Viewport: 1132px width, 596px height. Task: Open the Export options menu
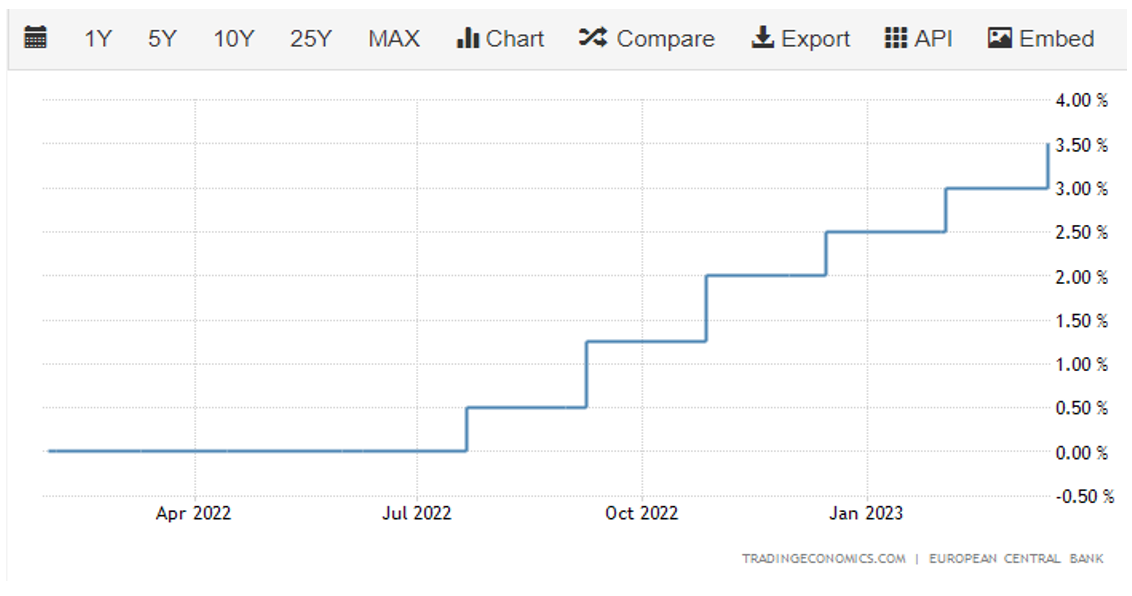(x=816, y=39)
